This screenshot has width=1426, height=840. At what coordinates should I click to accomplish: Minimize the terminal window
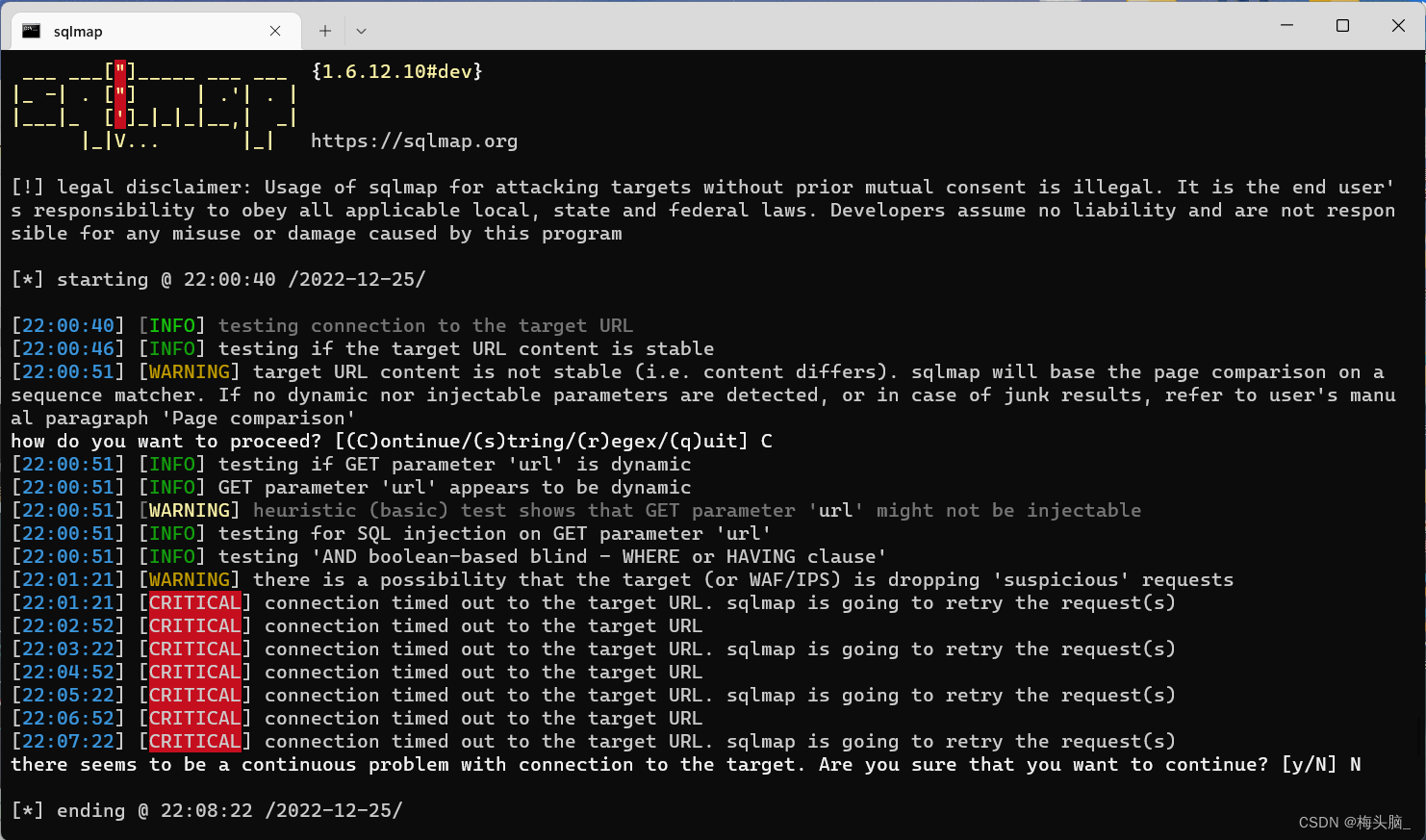[1286, 25]
